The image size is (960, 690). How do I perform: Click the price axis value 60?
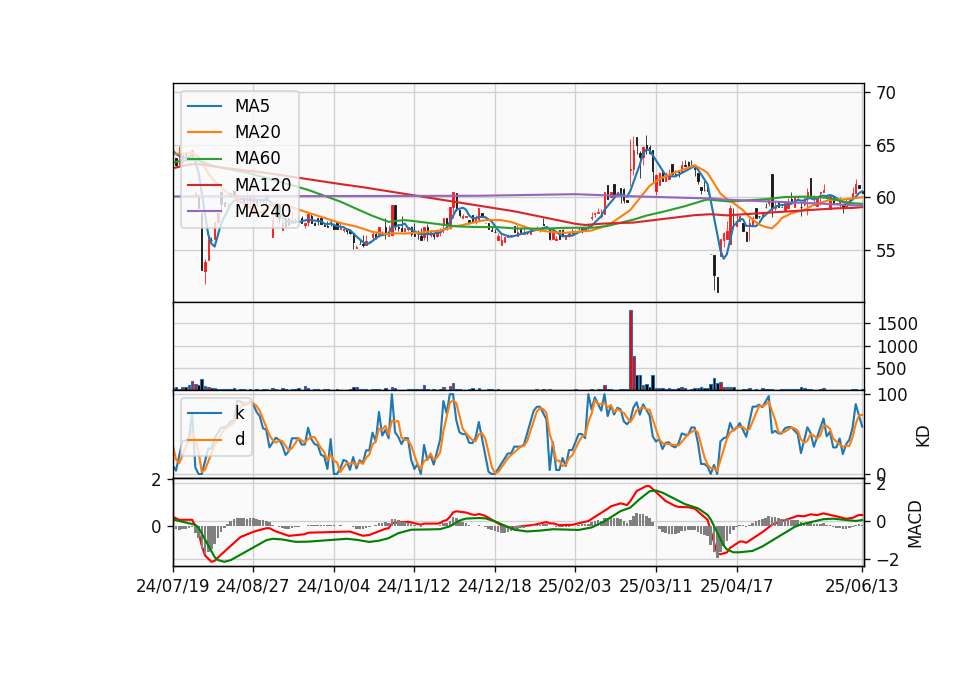[886, 198]
